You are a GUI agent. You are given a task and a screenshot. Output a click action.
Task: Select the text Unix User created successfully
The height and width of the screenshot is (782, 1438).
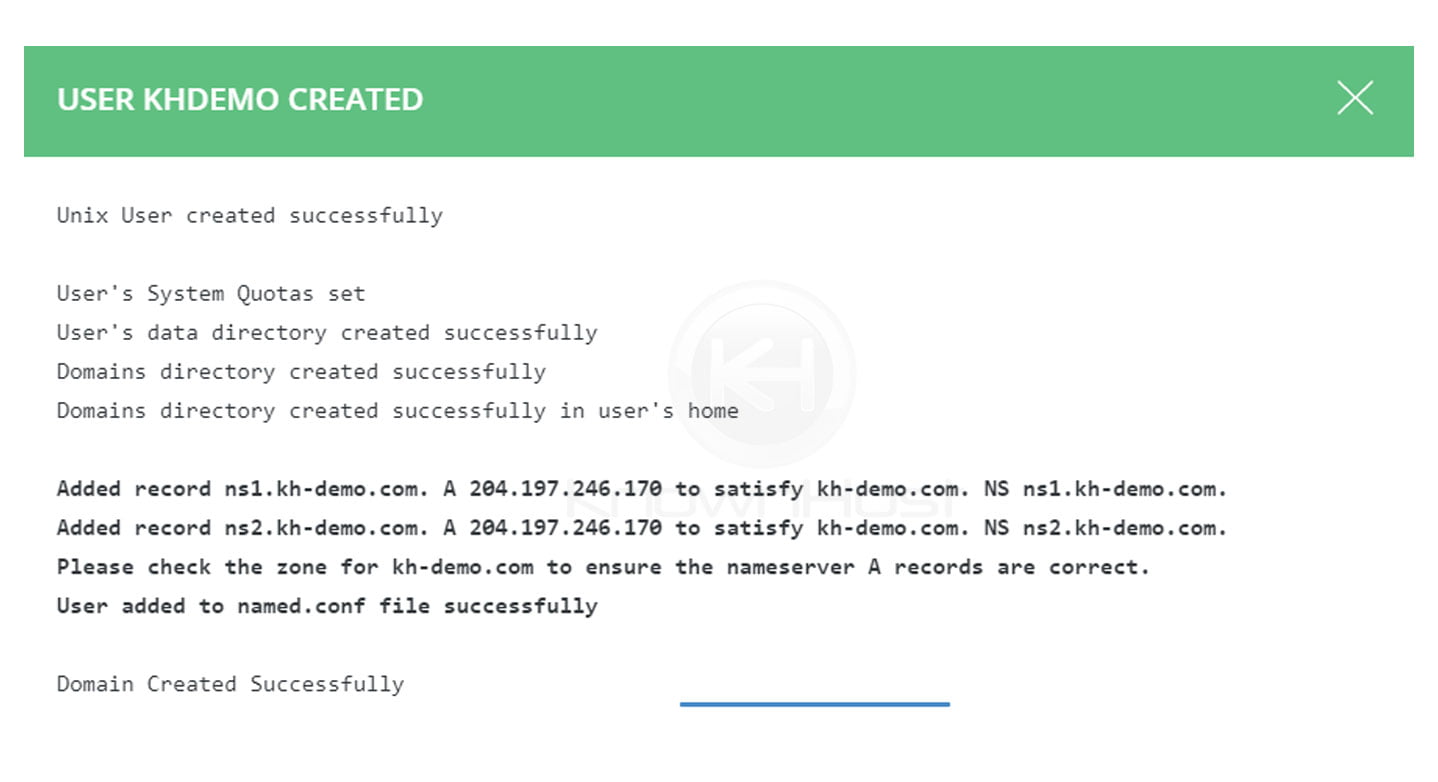point(249,215)
